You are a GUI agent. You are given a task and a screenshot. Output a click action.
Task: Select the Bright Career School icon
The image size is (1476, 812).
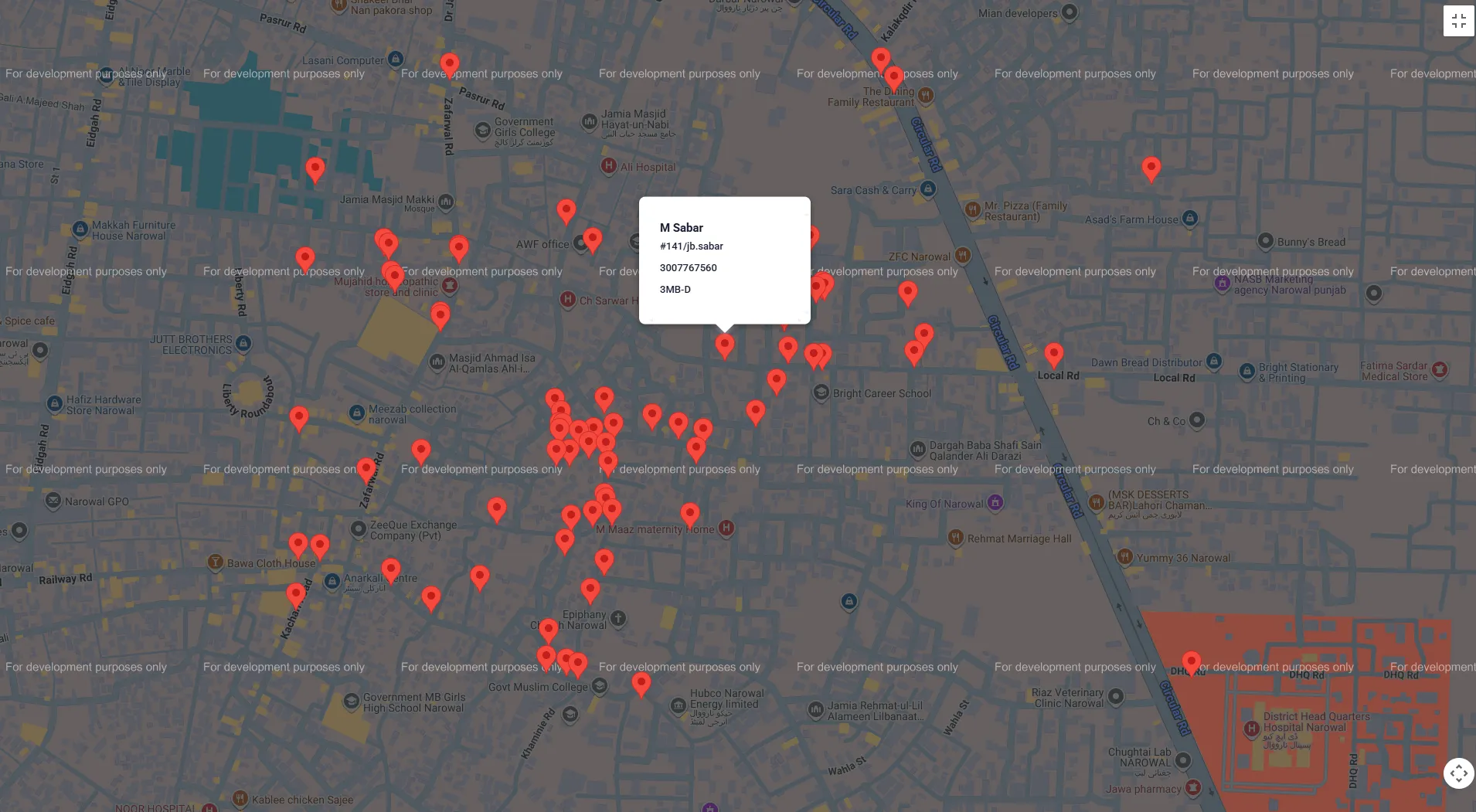pyautogui.click(x=821, y=392)
